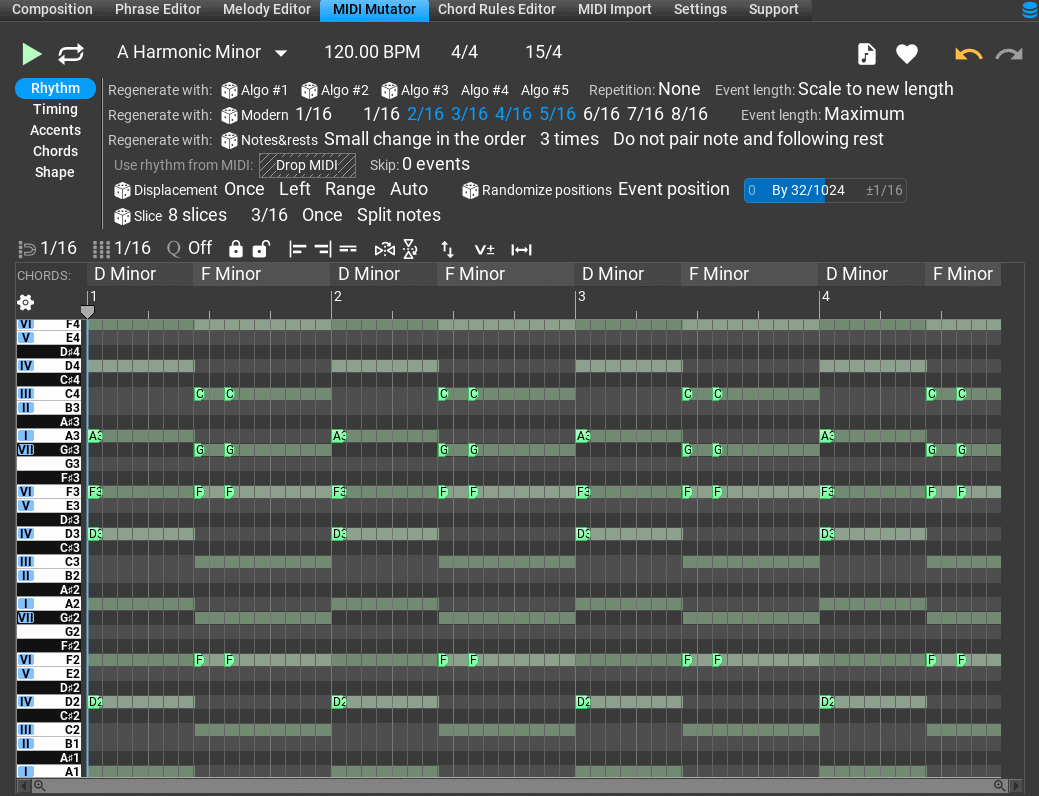Screen dimensions: 1039x796
Task: Toggle the 6/16 duration option
Action: click(x=601, y=115)
